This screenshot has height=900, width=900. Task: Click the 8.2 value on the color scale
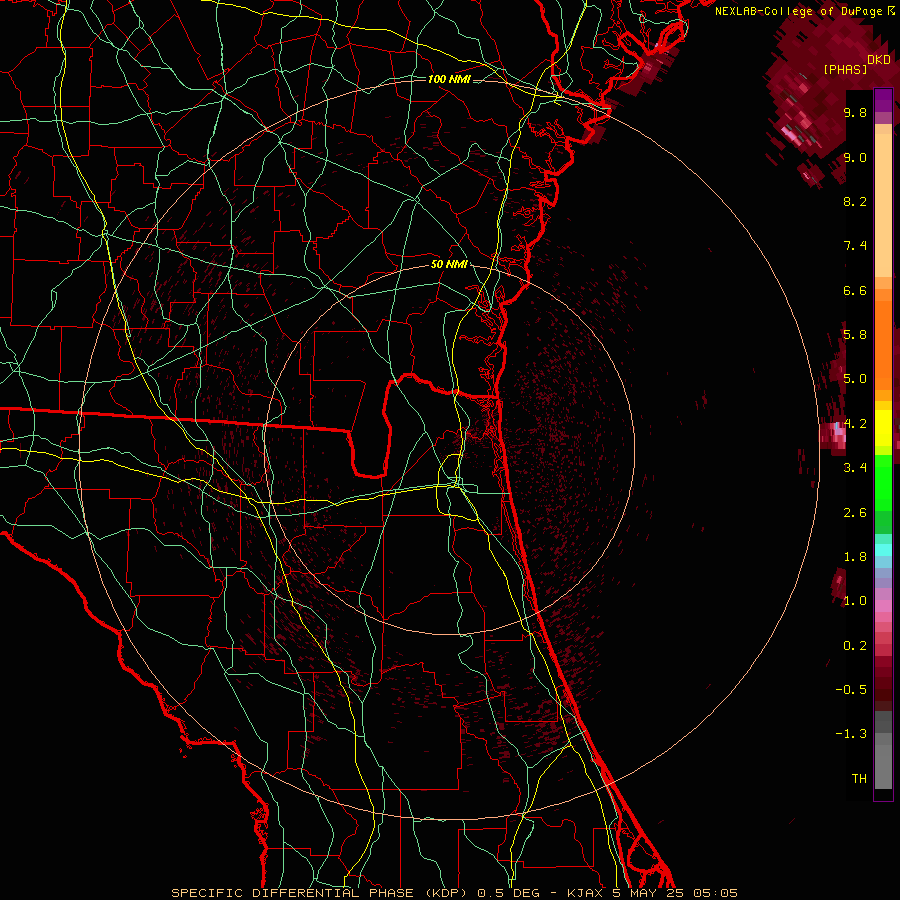pyautogui.click(x=855, y=201)
